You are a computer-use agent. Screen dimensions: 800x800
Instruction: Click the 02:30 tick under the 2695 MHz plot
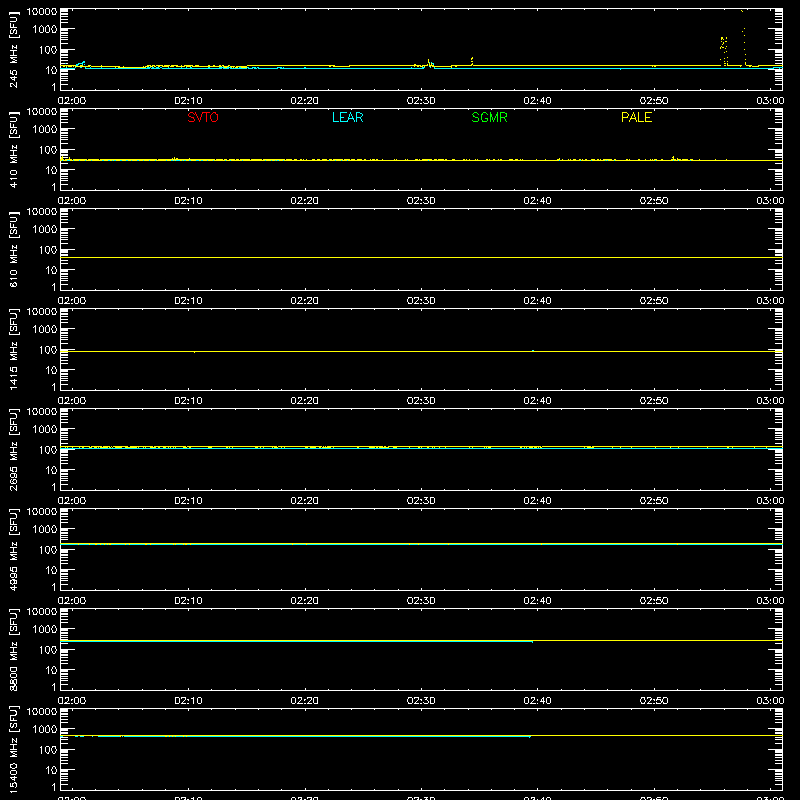(x=421, y=501)
